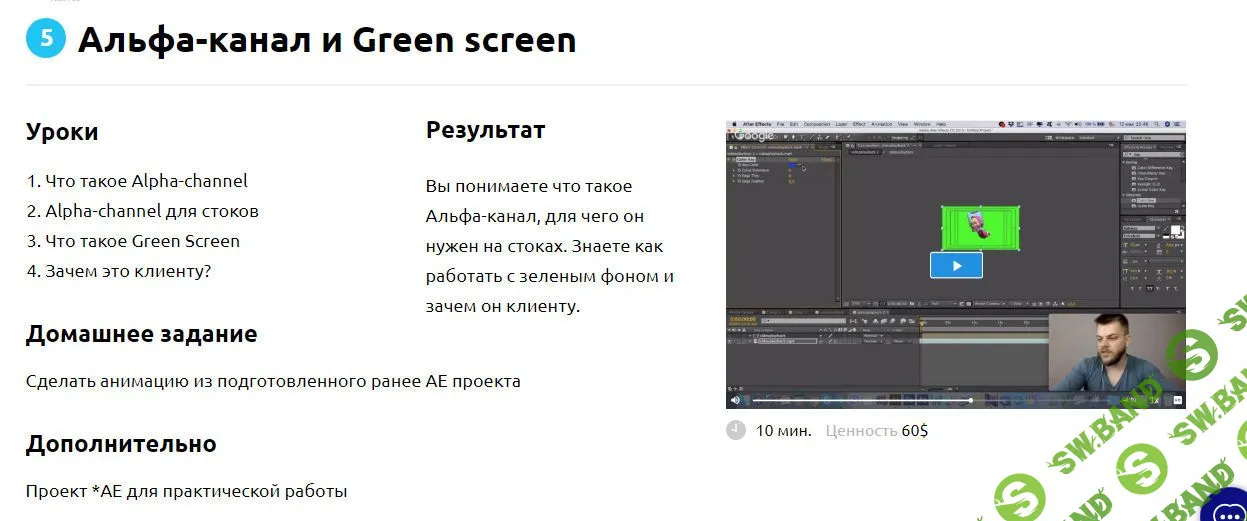Mute the video with the speaker icon

point(736,400)
